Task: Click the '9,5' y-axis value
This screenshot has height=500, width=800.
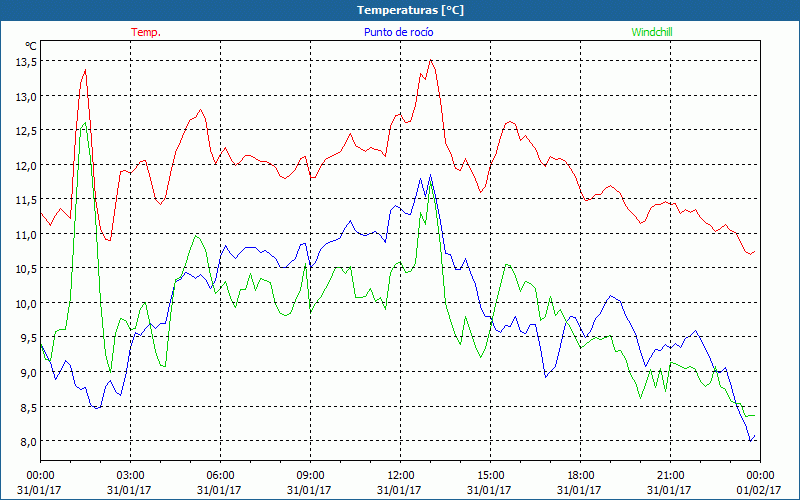Action: [28, 338]
